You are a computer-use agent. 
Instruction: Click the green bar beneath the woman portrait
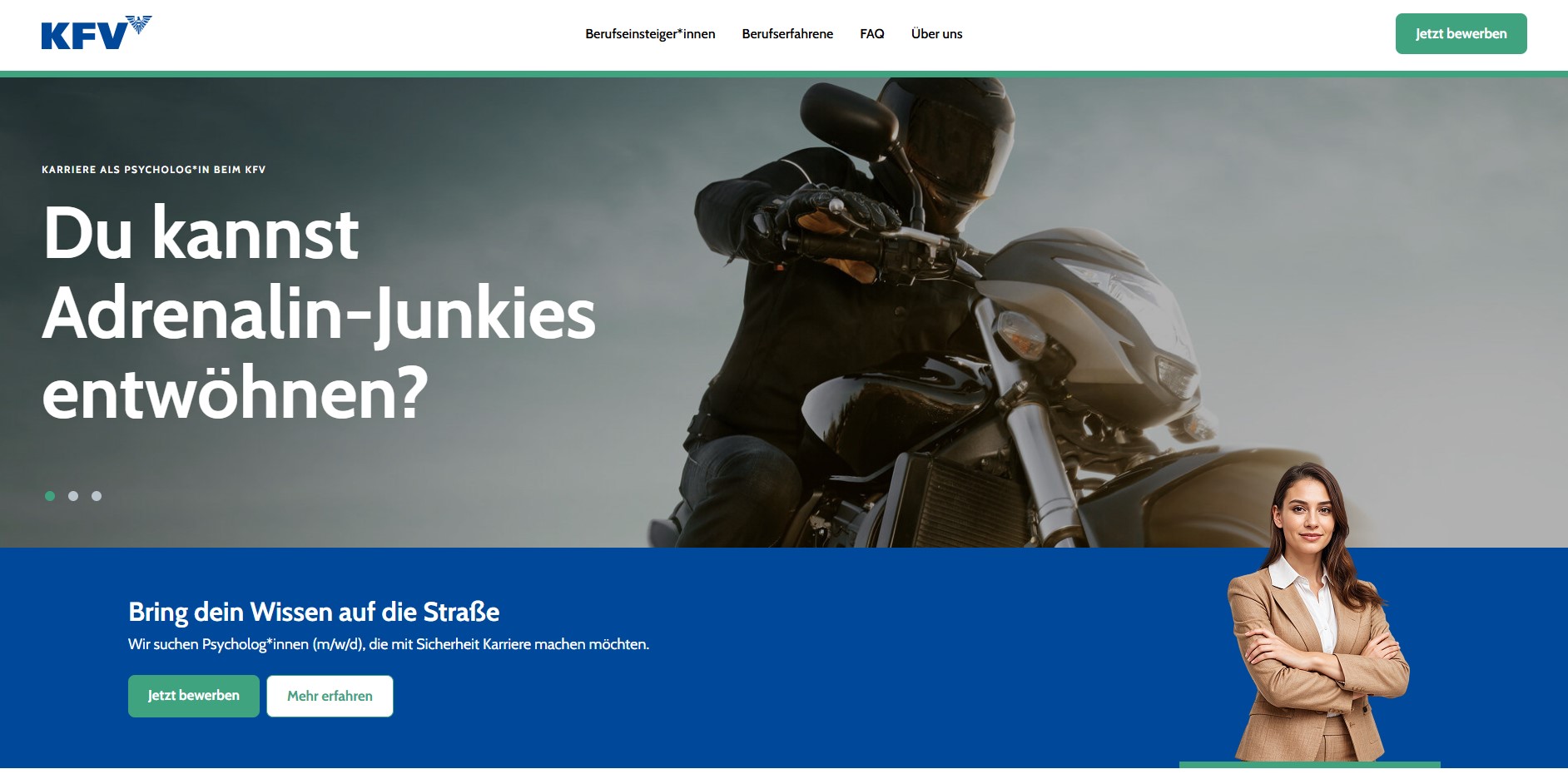click(1310, 765)
